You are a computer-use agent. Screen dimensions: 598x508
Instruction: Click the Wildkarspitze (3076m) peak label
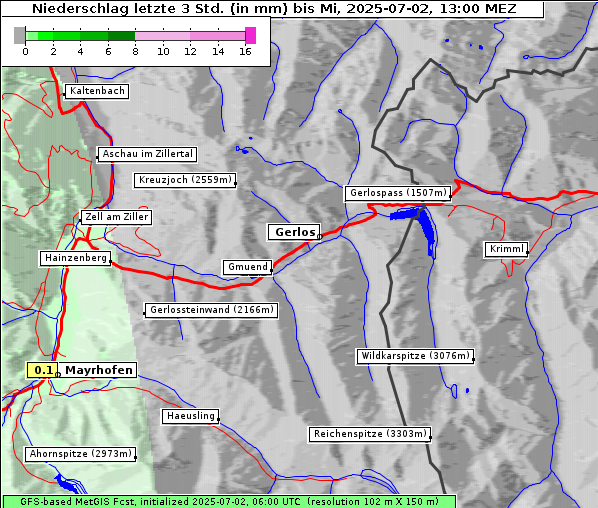[x=415, y=356]
